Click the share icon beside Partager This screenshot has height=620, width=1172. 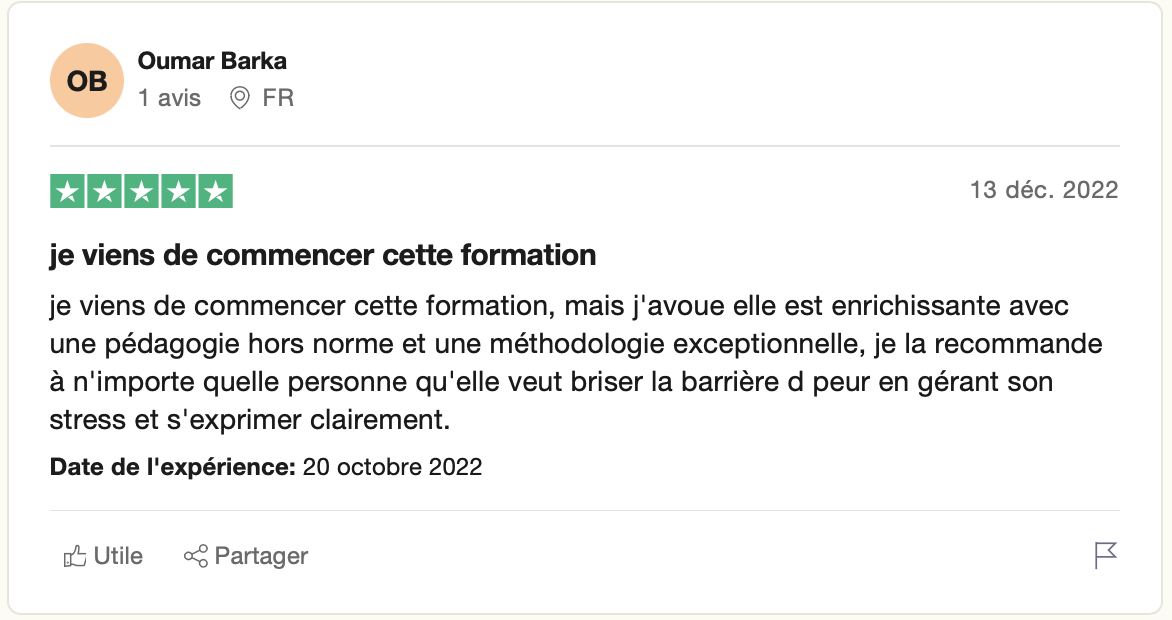[196, 556]
